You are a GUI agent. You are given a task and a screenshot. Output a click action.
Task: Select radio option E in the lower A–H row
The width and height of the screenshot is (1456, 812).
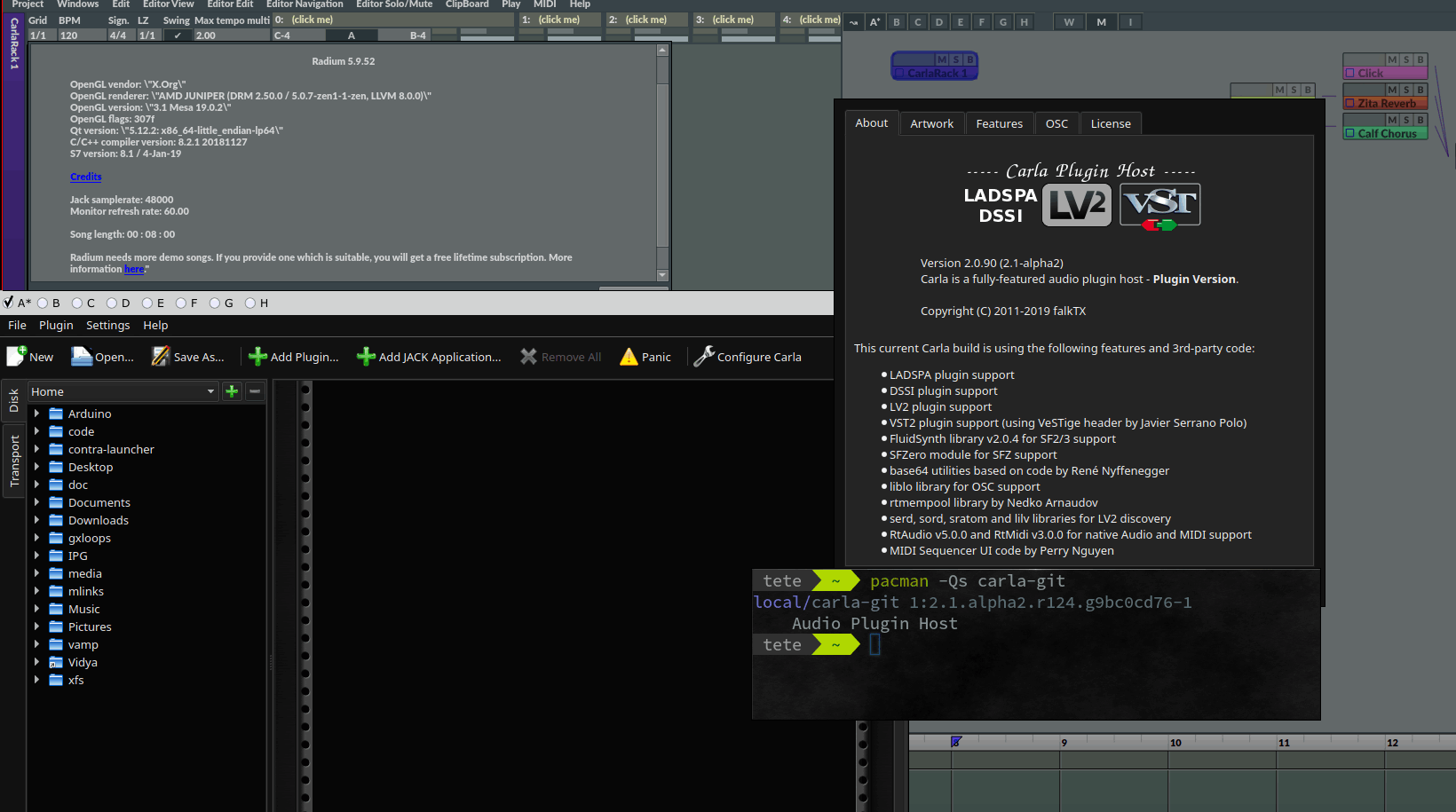pyautogui.click(x=146, y=303)
